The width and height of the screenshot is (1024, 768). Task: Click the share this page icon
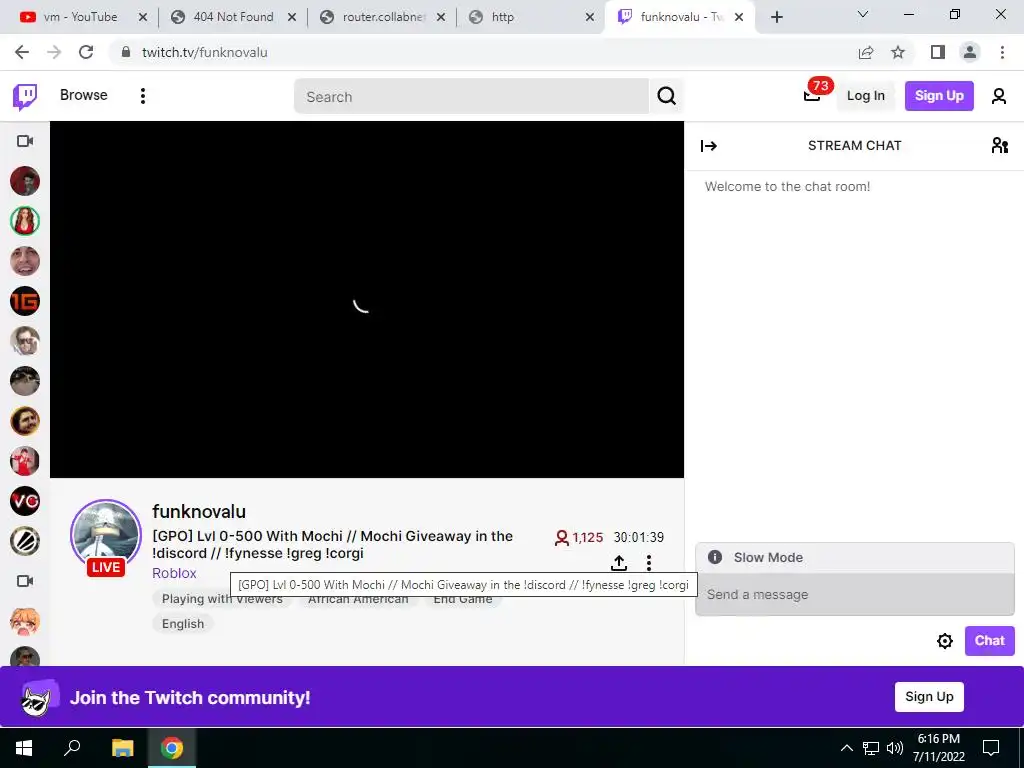866,52
